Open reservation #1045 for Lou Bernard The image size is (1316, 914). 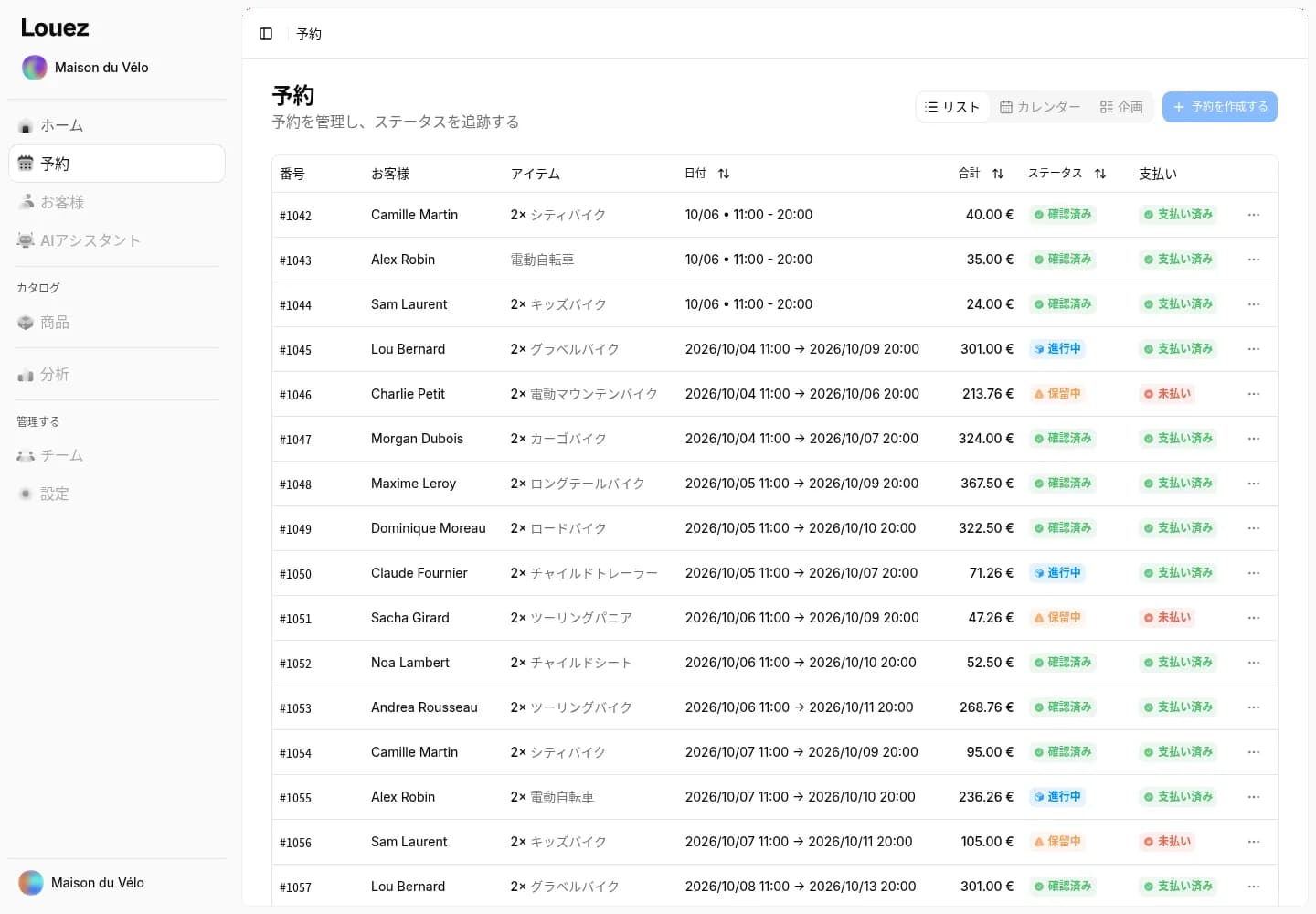pyautogui.click(x=774, y=349)
